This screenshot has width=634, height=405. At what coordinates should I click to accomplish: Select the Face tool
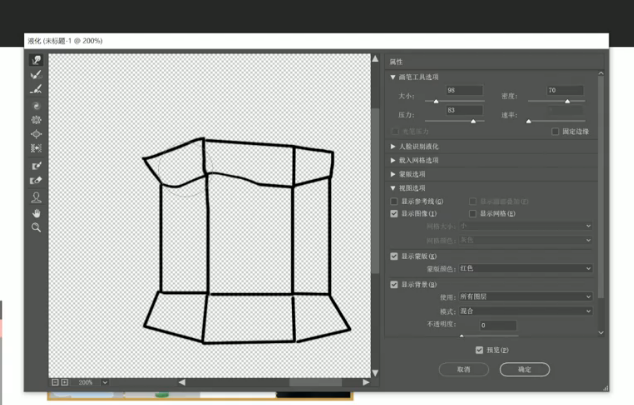tap(37, 197)
